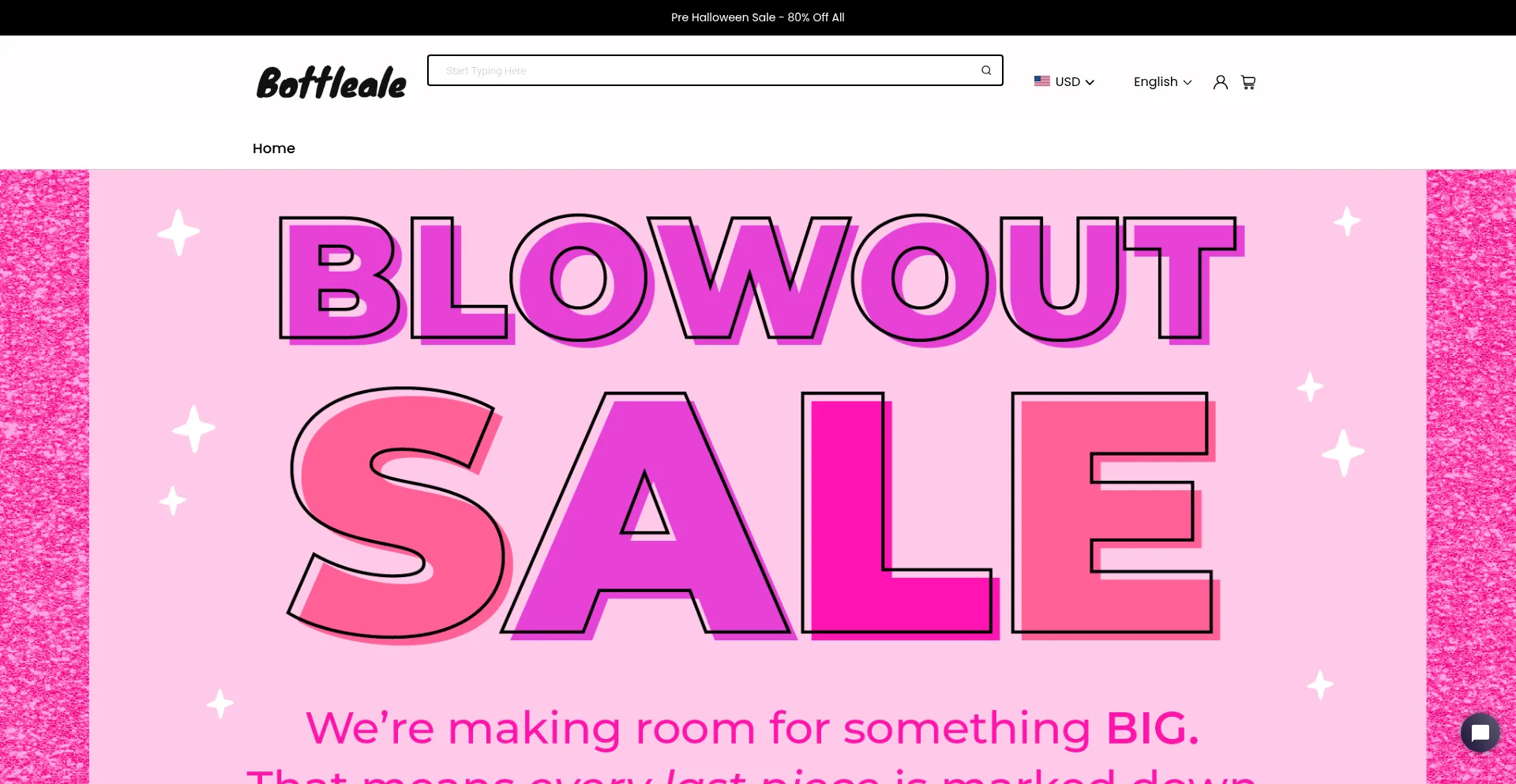Open the shopping cart icon
This screenshot has width=1516, height=784.
pyautogui.click(x=1248, y=82)
